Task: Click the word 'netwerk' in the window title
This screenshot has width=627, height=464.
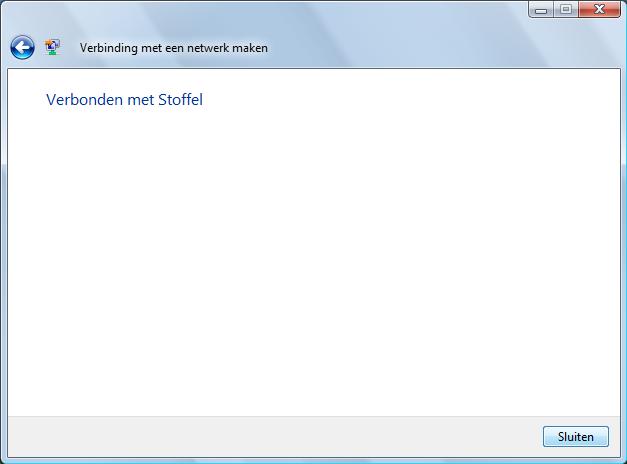Action: click(207, 48)
